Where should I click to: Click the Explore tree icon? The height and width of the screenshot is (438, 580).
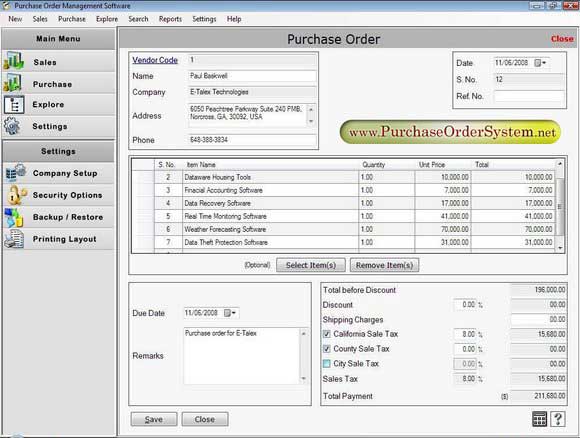click(x=14, y=105)
